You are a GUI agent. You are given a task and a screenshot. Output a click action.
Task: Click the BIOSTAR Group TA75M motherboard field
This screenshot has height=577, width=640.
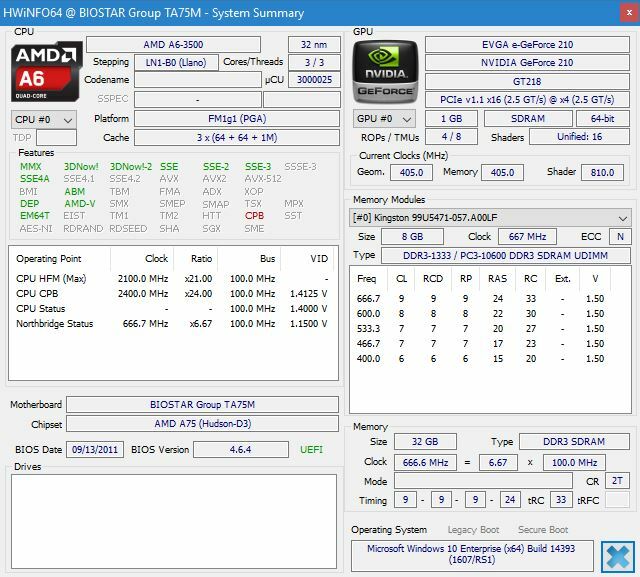click(202, 404)
